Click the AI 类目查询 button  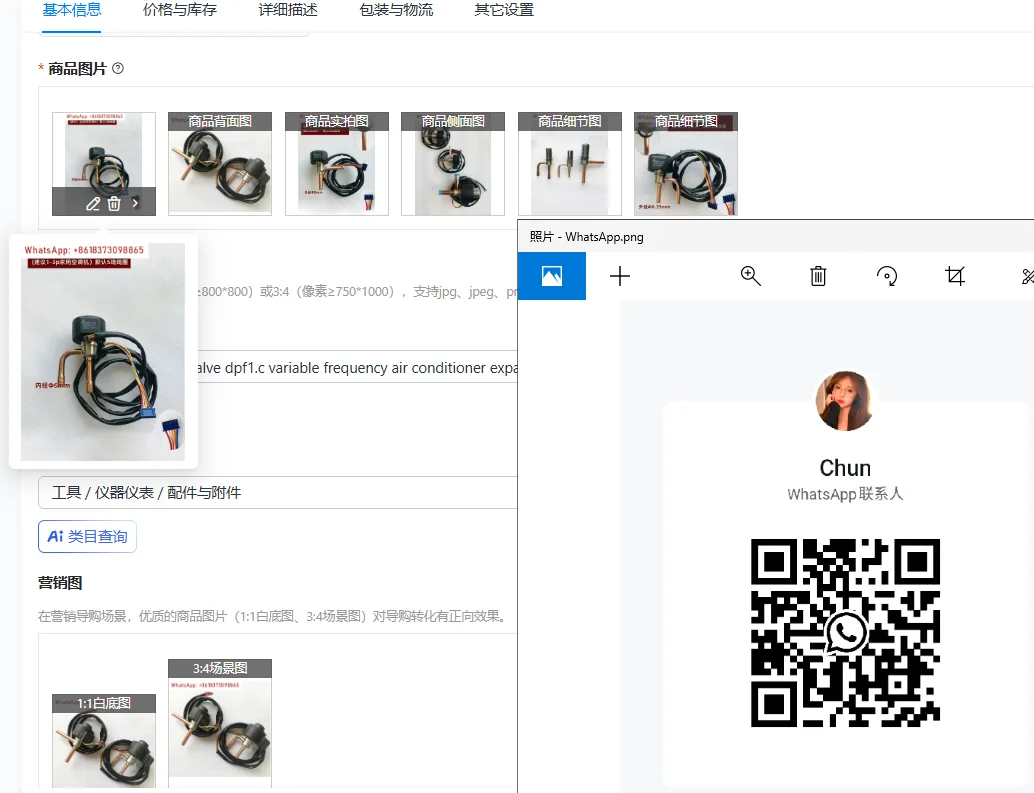click(87, 537)
